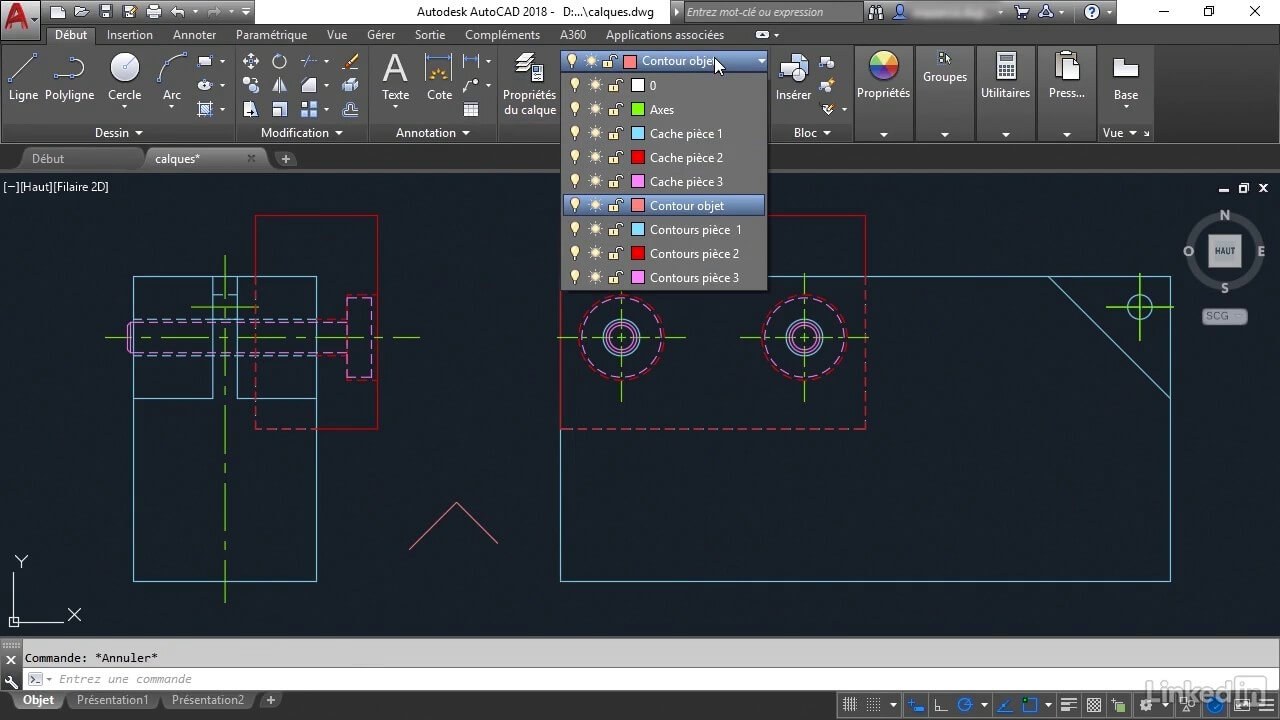Click the Move (Déplacer) tool icon
The height and width of the screenshot is (720, 1280).
click(x=251, y=62)
